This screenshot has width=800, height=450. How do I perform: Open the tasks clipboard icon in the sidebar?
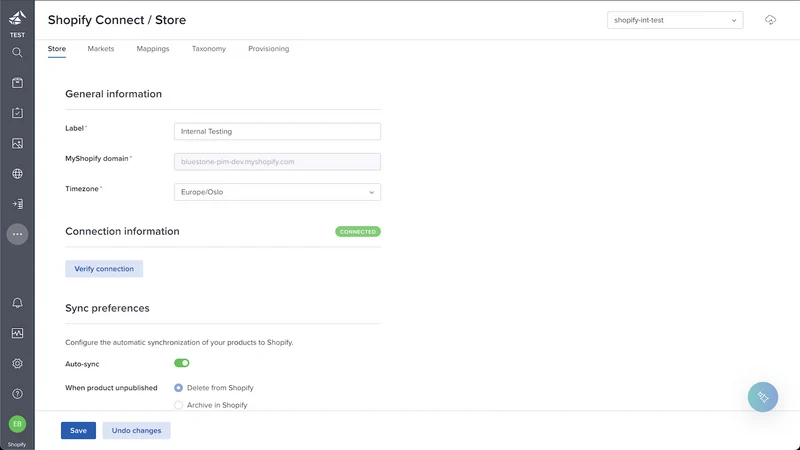click(x=17, y=113)
